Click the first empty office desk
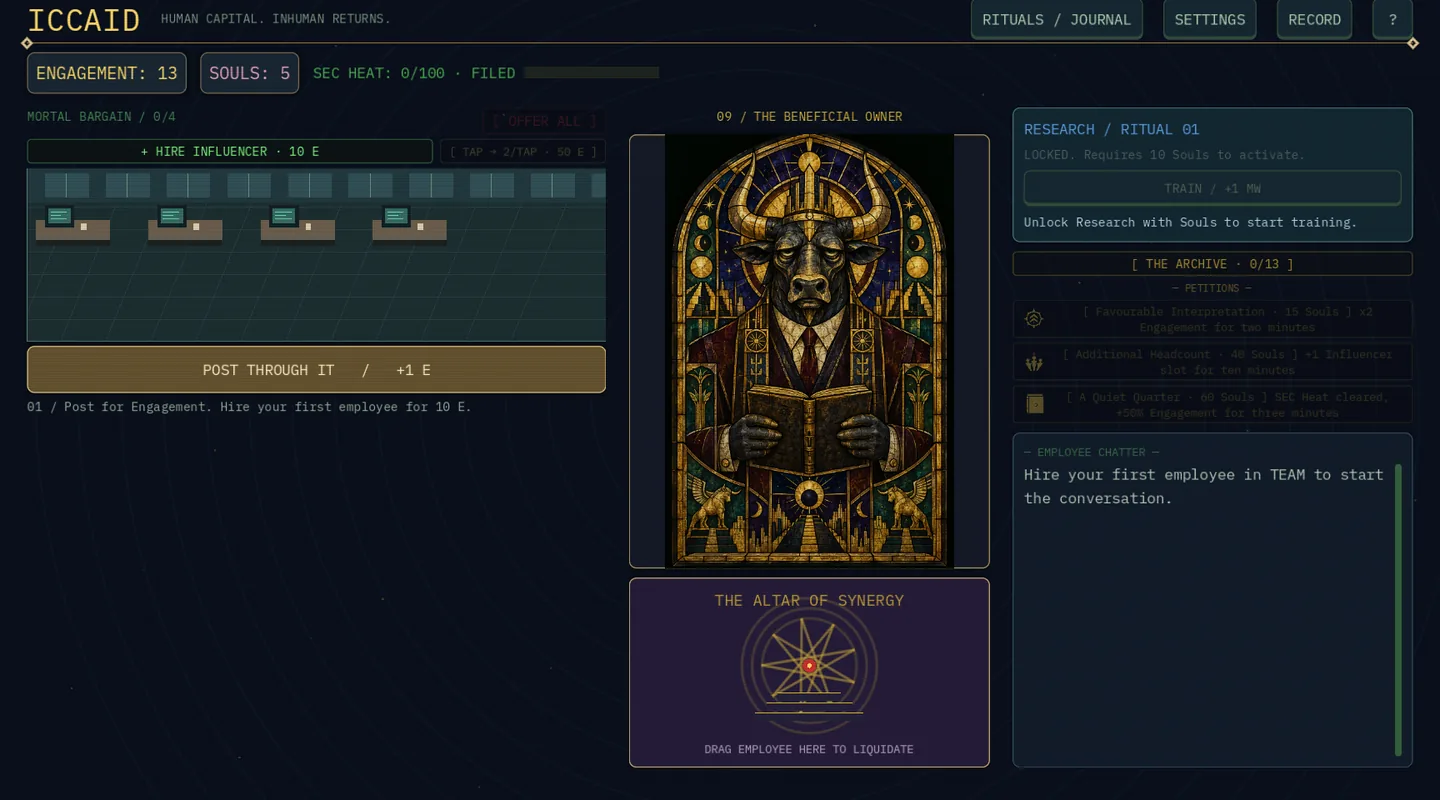The height and width of the screenshot is (800, 1440). tap(73, 224)
